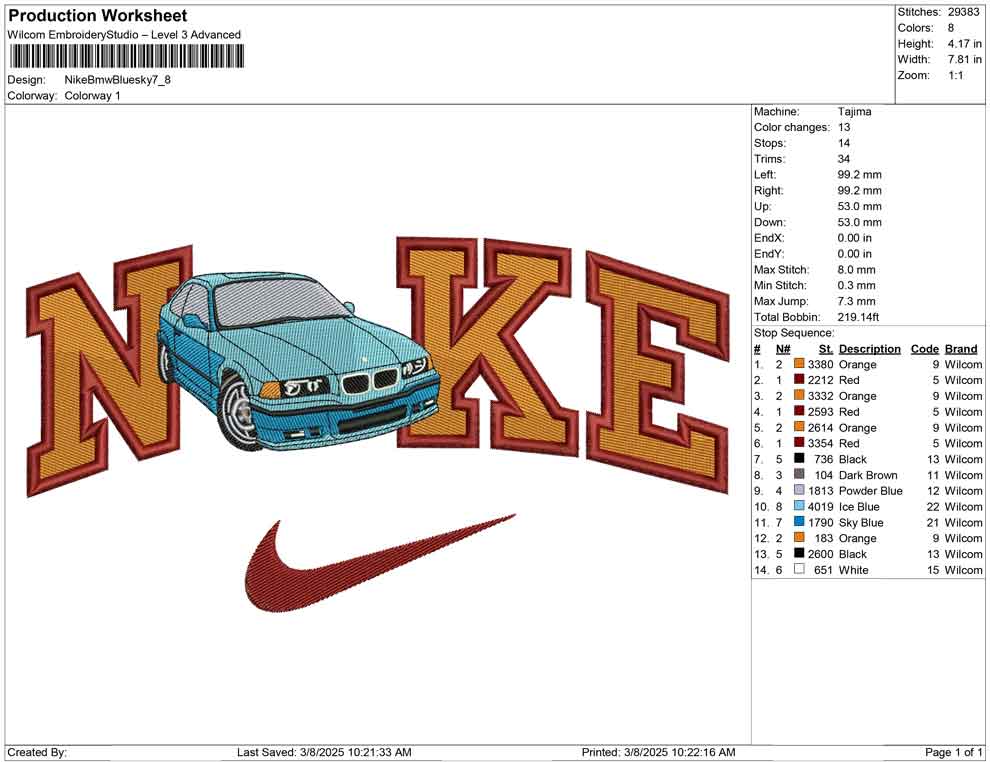Click the Sky Blue description text
990x762 pixels.
click(861, 522)
